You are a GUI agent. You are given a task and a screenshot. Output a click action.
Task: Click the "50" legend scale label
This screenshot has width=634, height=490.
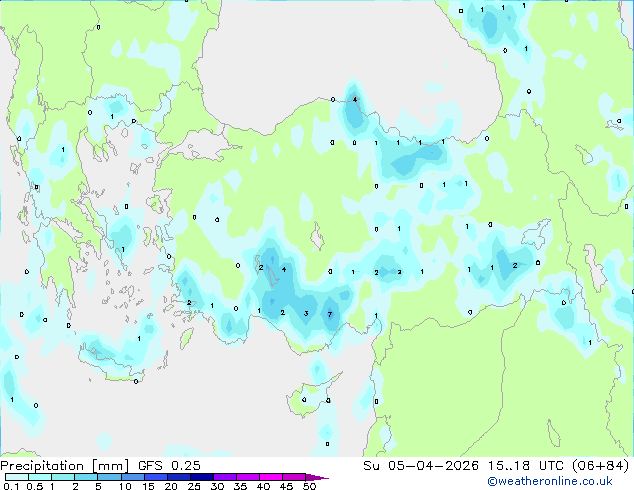(x=309, y=486)
